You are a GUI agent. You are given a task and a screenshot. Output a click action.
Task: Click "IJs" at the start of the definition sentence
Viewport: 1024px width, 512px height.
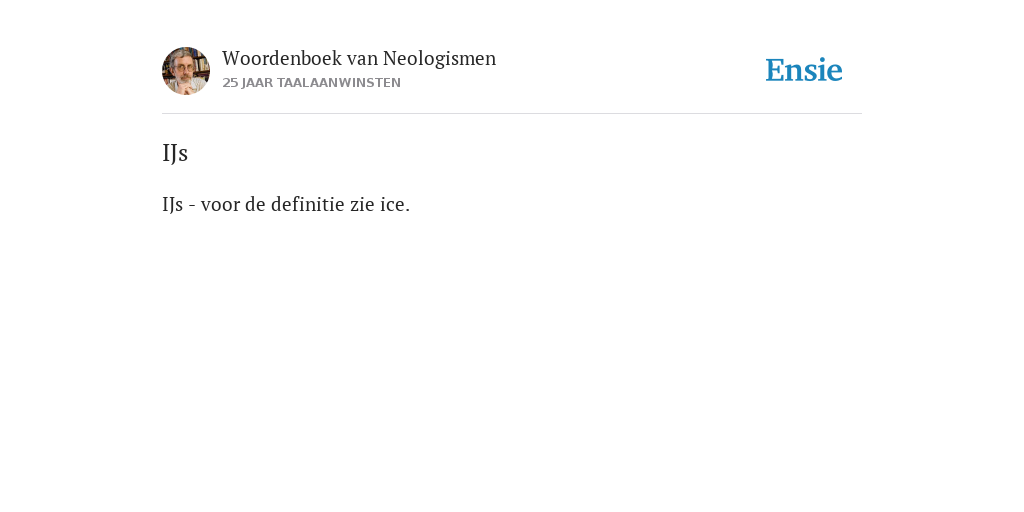click(172, 204)
